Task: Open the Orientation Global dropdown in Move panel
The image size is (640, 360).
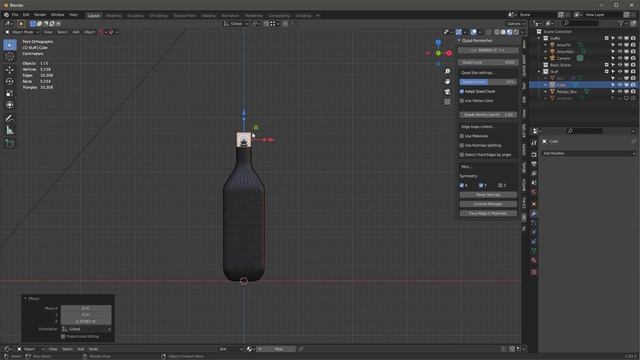Action: pos(86,329)
